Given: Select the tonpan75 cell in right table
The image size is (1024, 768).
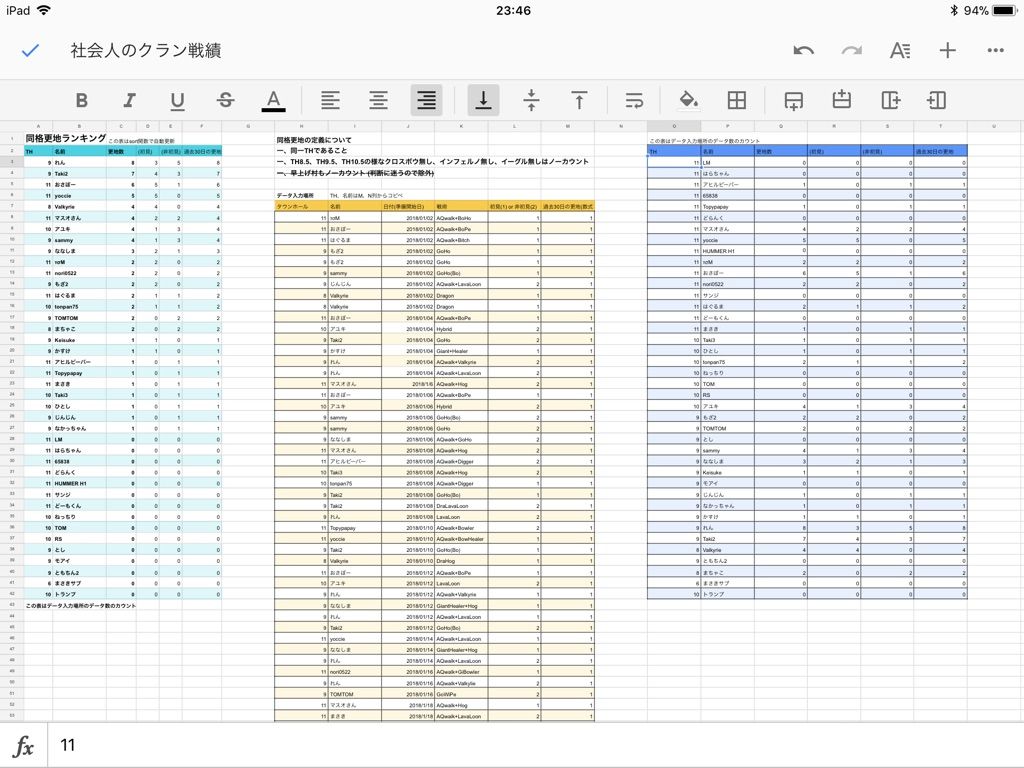Looking at the screenshot, I should (x=728, y=362).
